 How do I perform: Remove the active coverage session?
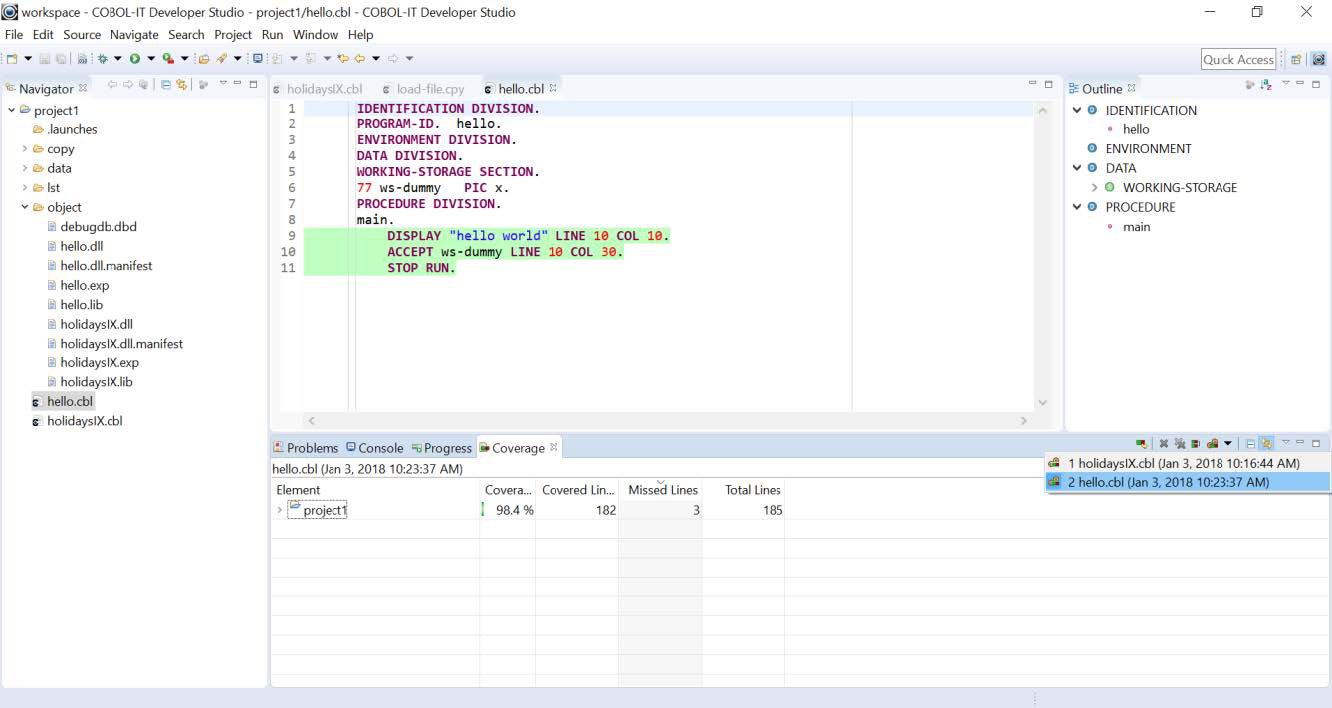click(x=1164, y=444)
